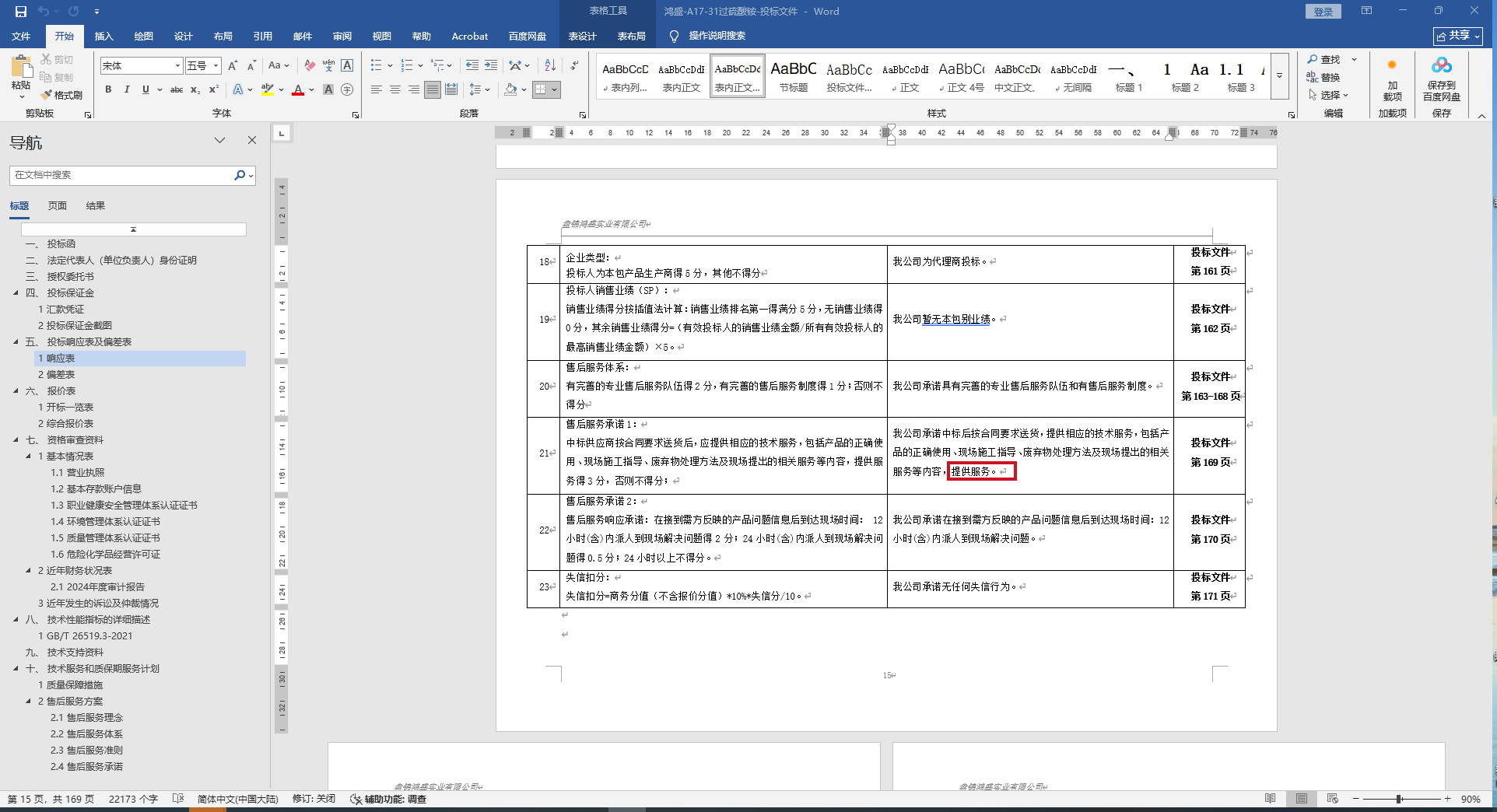Collapse the 资格审查资料 heading in navigation
The width and height of the screenshot is (1497, 812).
(x=16, y=440)
